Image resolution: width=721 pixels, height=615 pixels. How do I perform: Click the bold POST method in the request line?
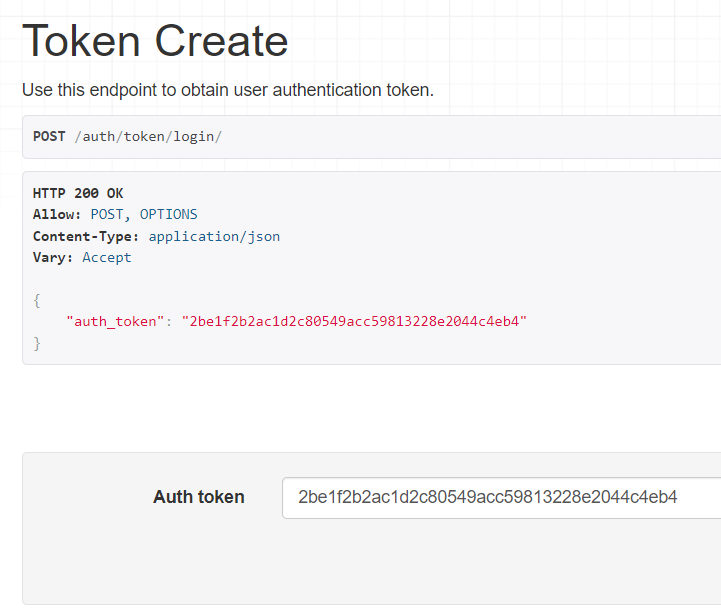click(49, 136)
